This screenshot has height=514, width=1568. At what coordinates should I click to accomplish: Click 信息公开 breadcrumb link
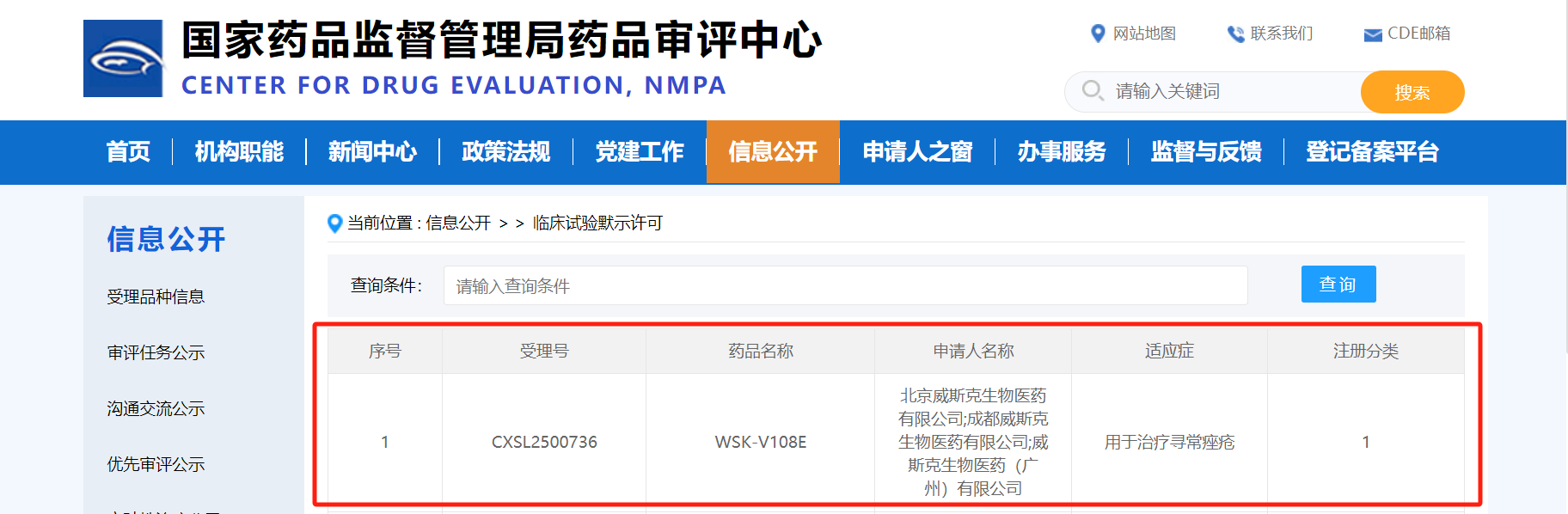click(x=458, y=223)
